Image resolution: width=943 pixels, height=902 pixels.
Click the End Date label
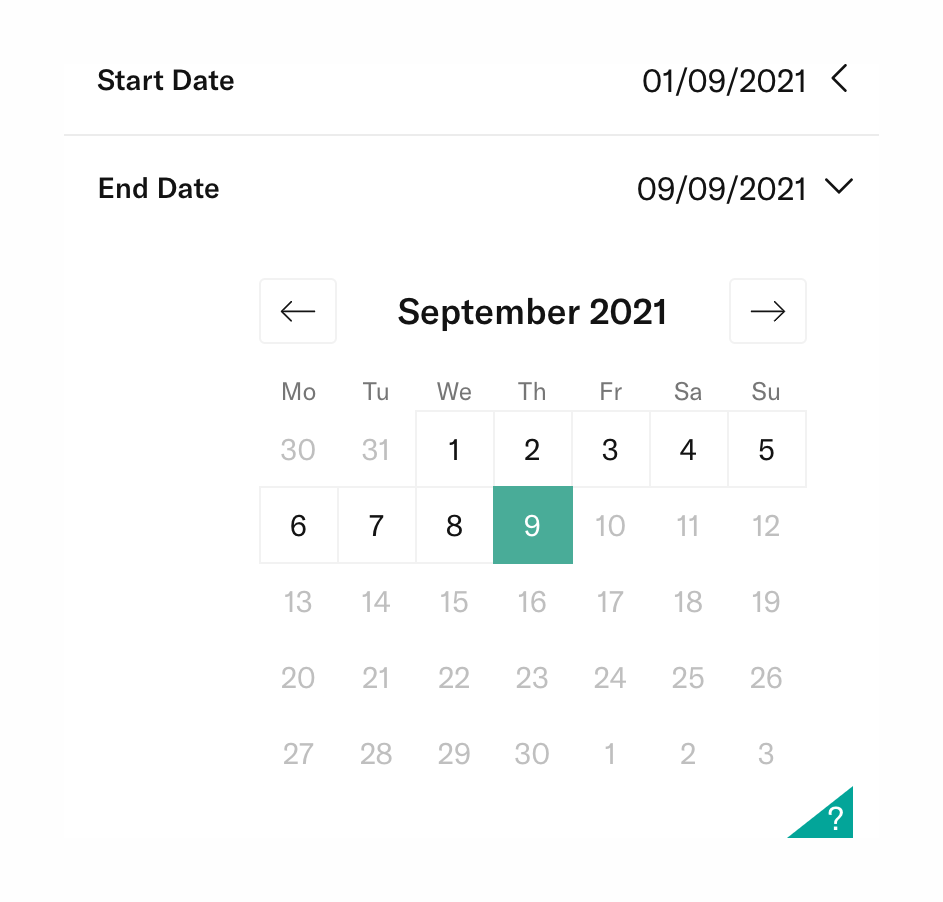pyautogui.click(x=158, y=188)
